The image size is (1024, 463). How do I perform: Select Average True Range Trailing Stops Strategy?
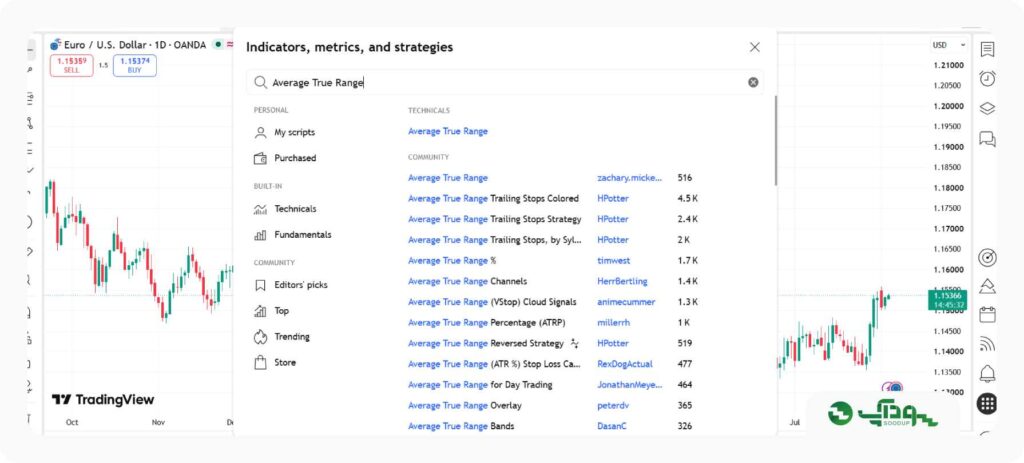tap(494, 219)
